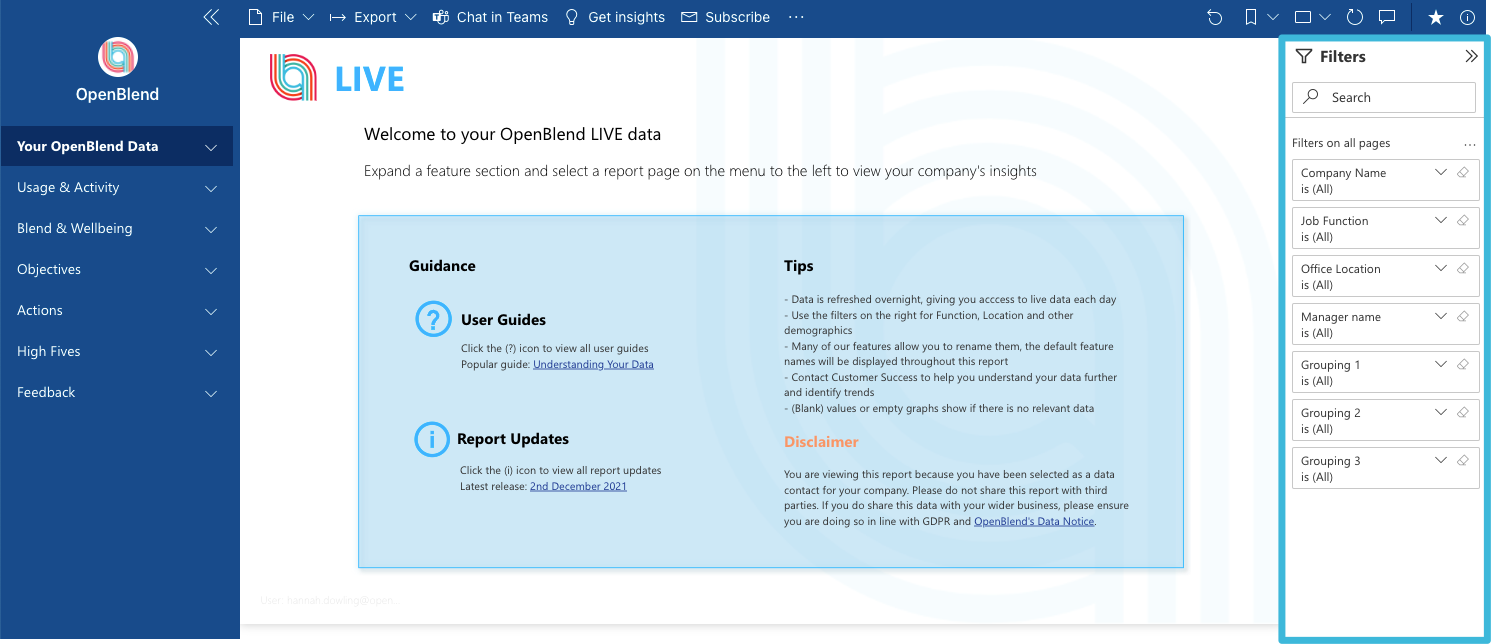This screenshot has width=1491, height=644.
Task: Expand Grouping 1 filter
Action: point(1441,364)
